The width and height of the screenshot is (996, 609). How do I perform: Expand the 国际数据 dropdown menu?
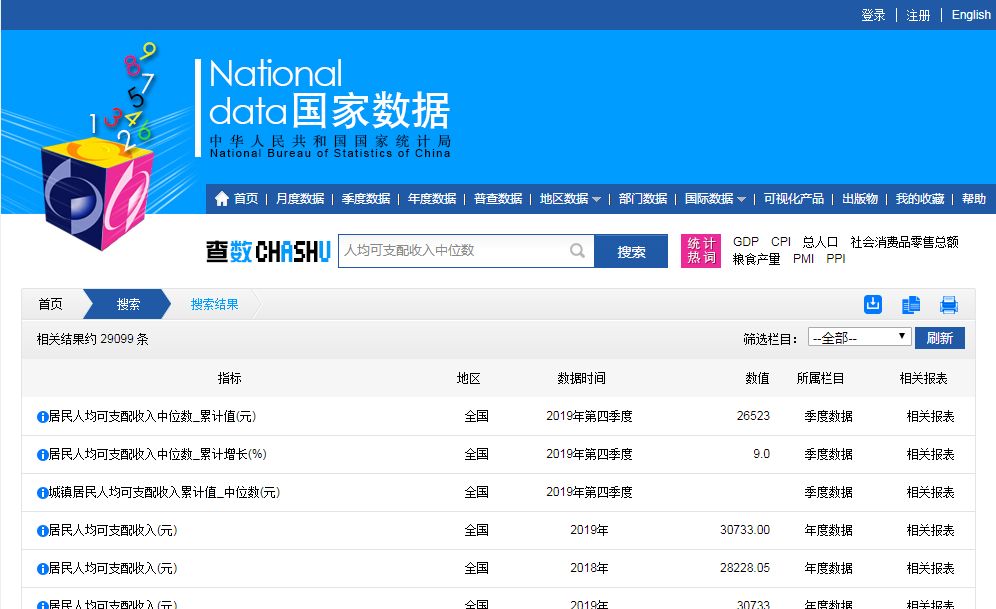coord(711,197)
